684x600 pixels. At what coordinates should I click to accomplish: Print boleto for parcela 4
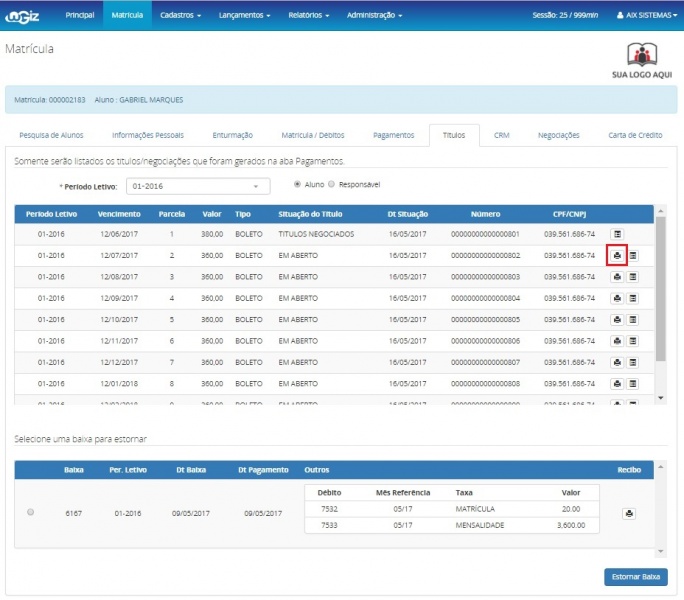(x=617, y=298)
